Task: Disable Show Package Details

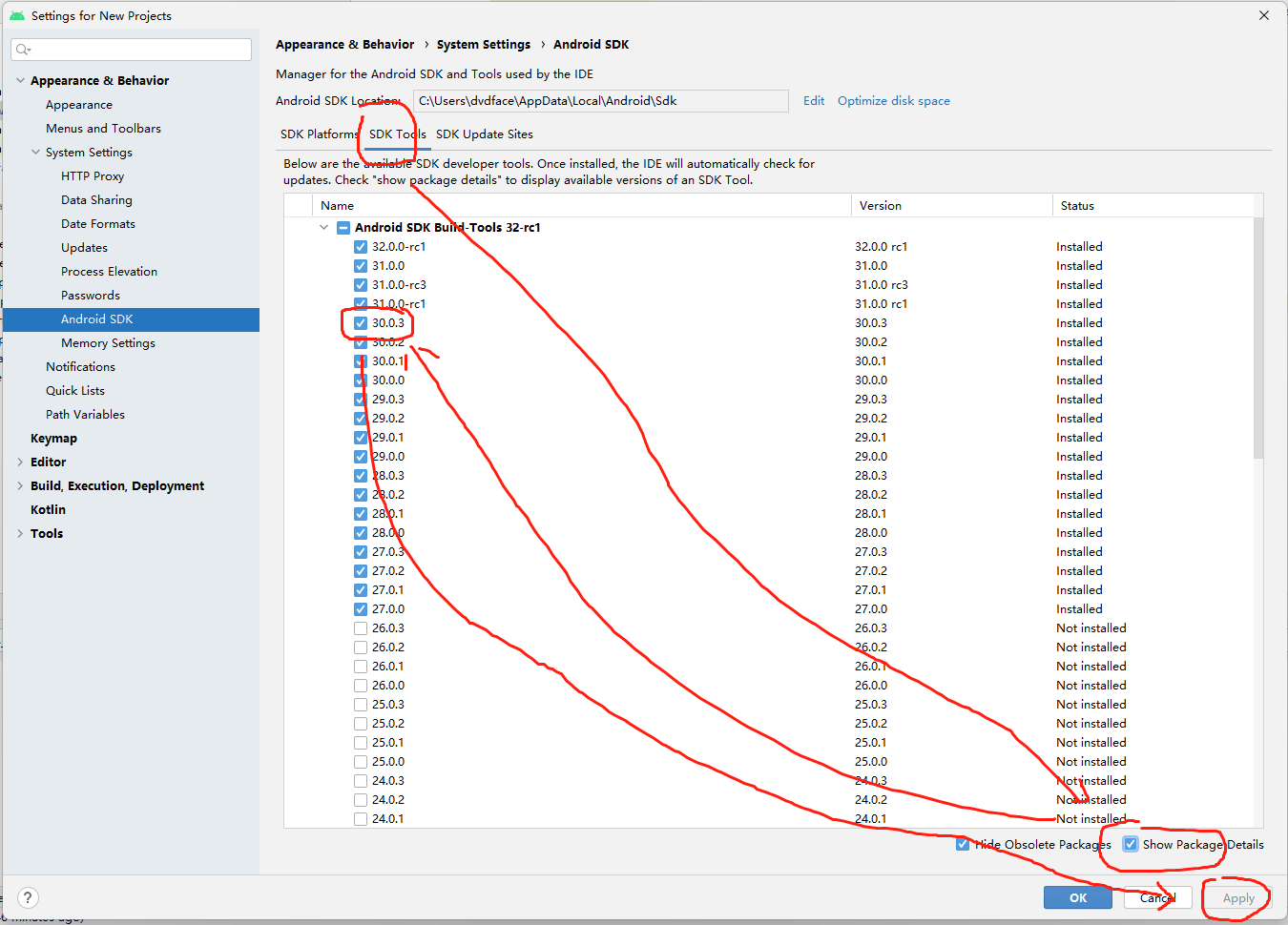Action: [x=1131, y=844]
